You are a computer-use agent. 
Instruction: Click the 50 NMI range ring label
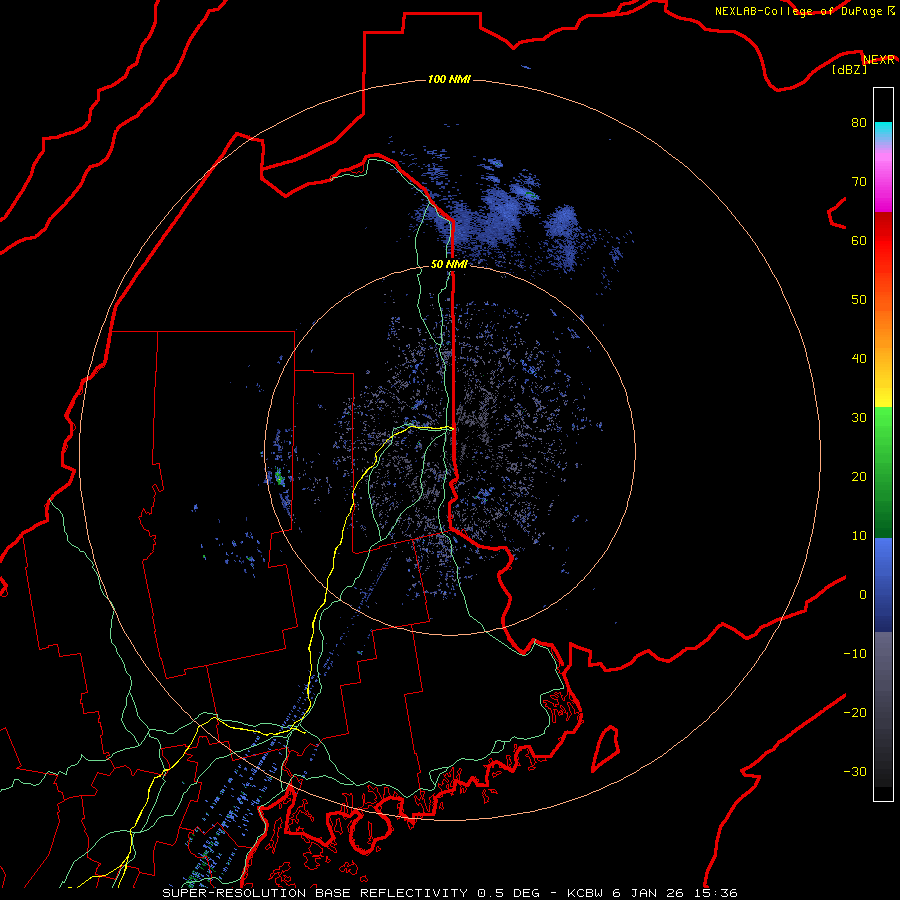coord(449,265)
